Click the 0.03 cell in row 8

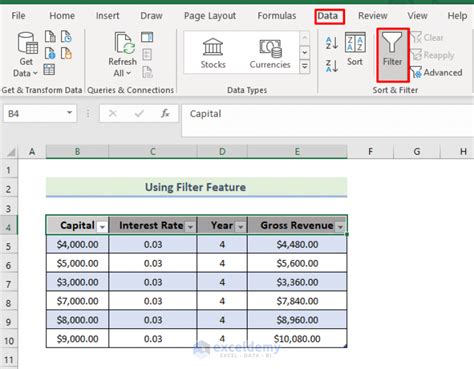pos(153,301)
